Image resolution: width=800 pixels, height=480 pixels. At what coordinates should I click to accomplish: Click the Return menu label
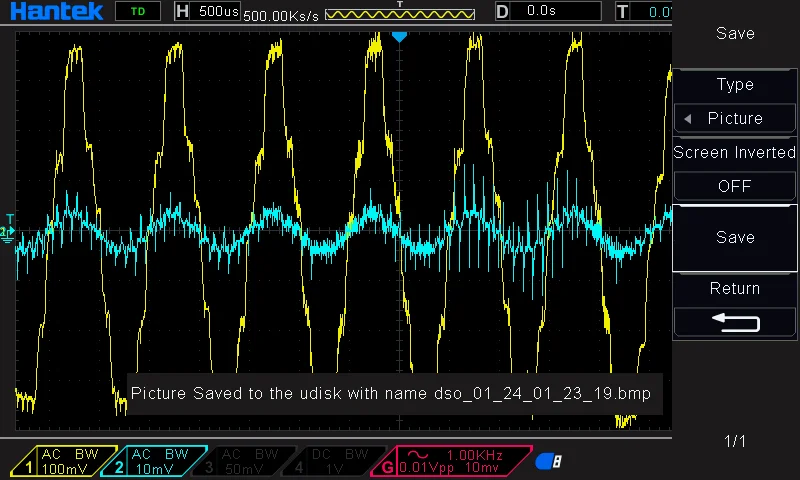tap(735, 289)
